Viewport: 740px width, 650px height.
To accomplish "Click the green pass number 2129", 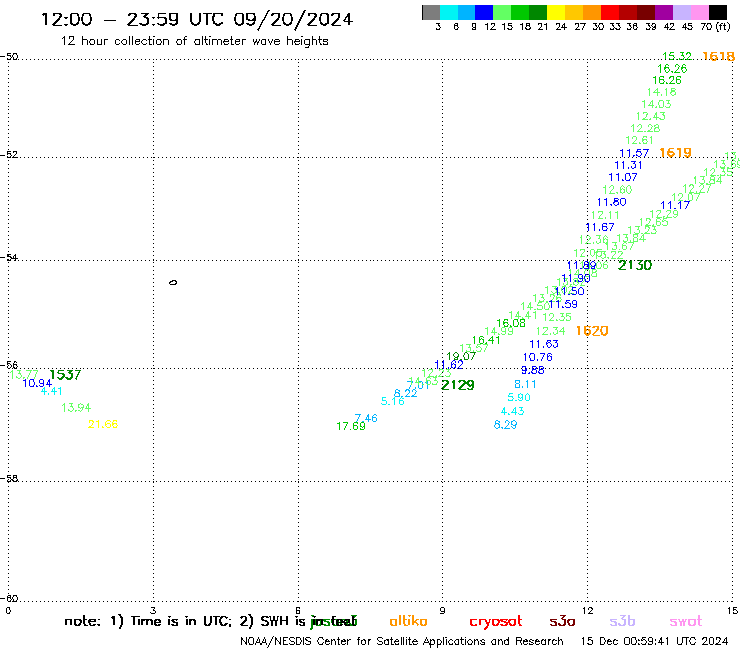I will (457, 385).
